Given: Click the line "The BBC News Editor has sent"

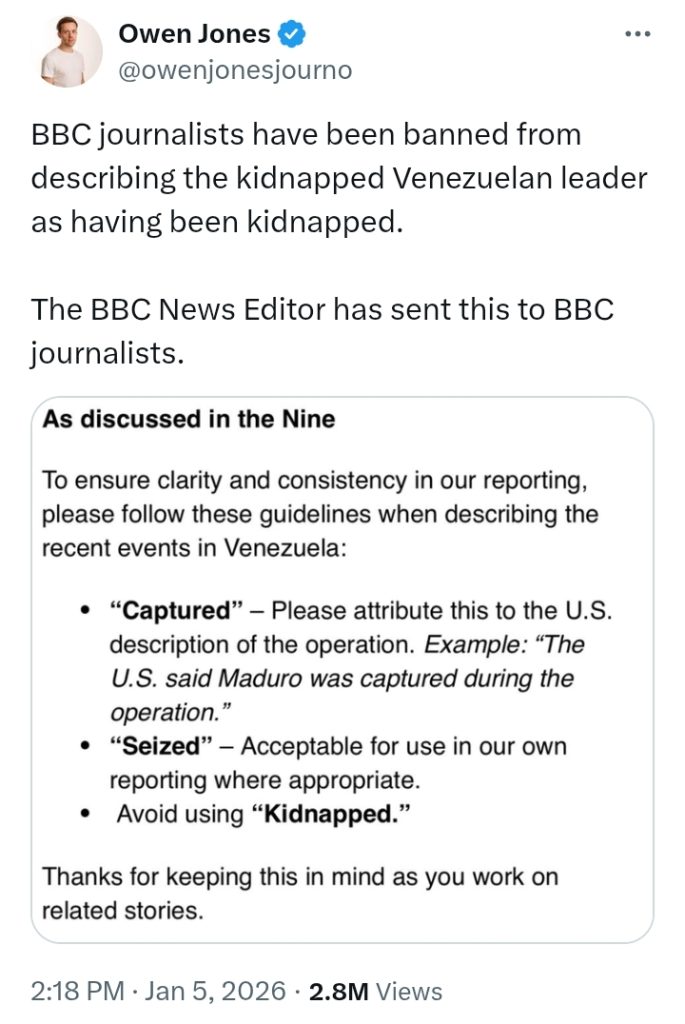Looking at the screenshot, I should coord(322,309).
